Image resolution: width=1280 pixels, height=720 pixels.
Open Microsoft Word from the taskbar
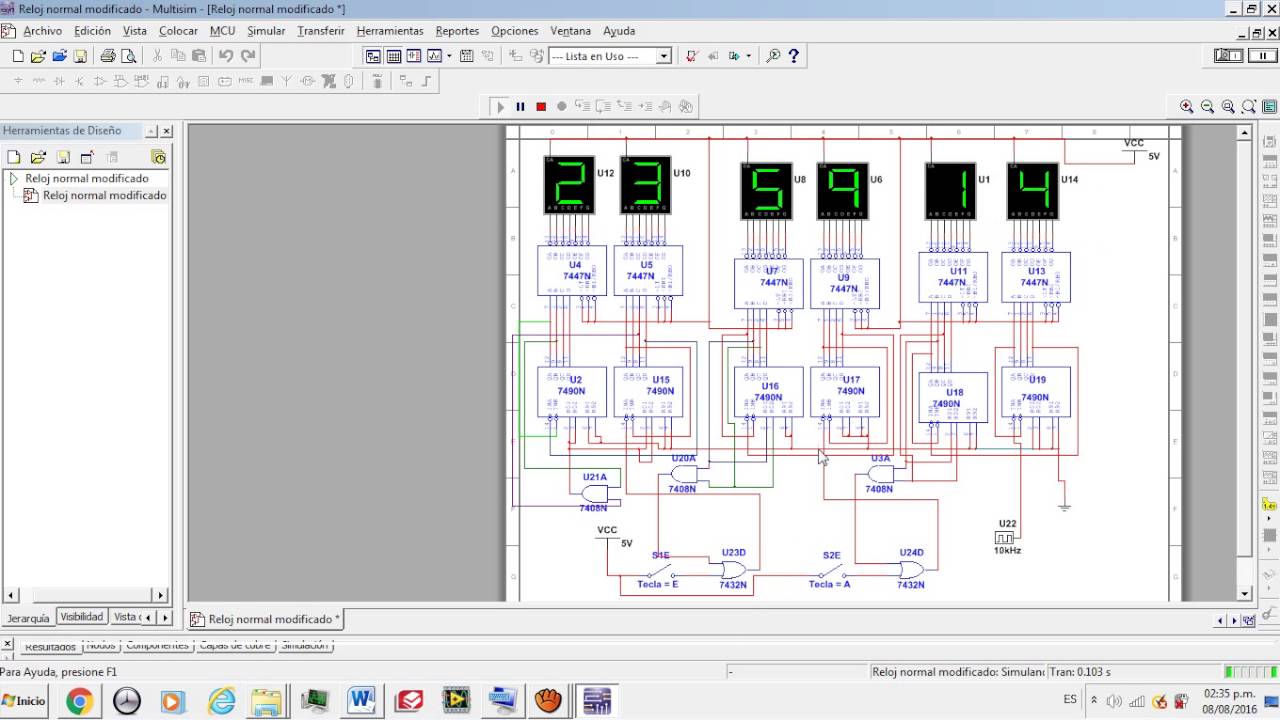[361, 701]
